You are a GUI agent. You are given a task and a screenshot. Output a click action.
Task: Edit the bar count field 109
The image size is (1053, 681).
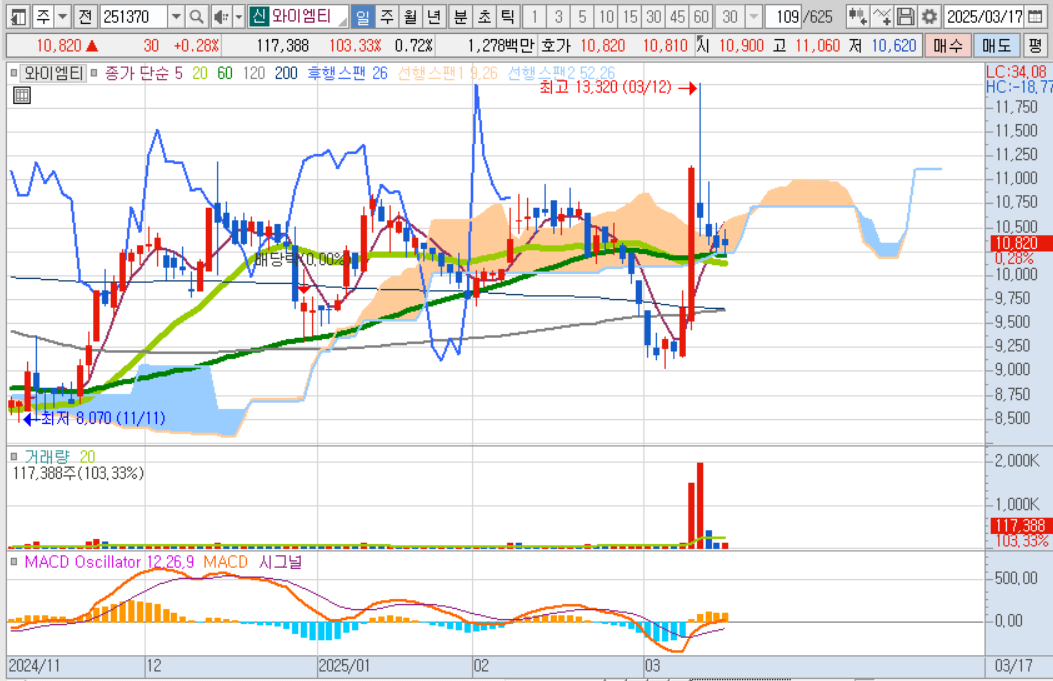click(786, 16)
